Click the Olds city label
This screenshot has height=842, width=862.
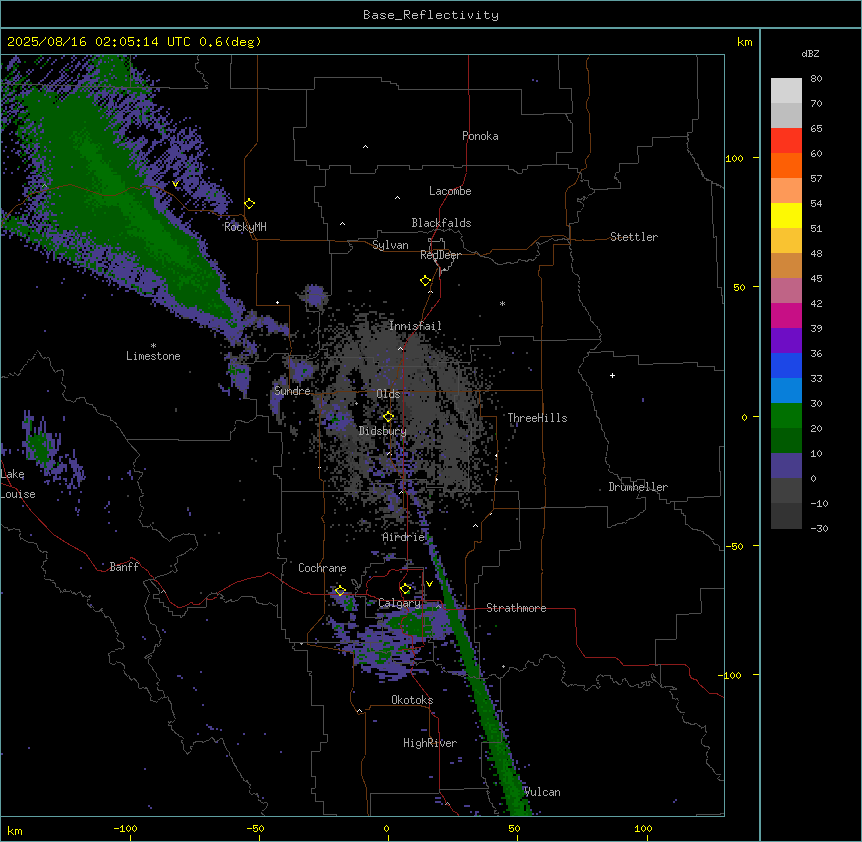click(x=388, y=394)
